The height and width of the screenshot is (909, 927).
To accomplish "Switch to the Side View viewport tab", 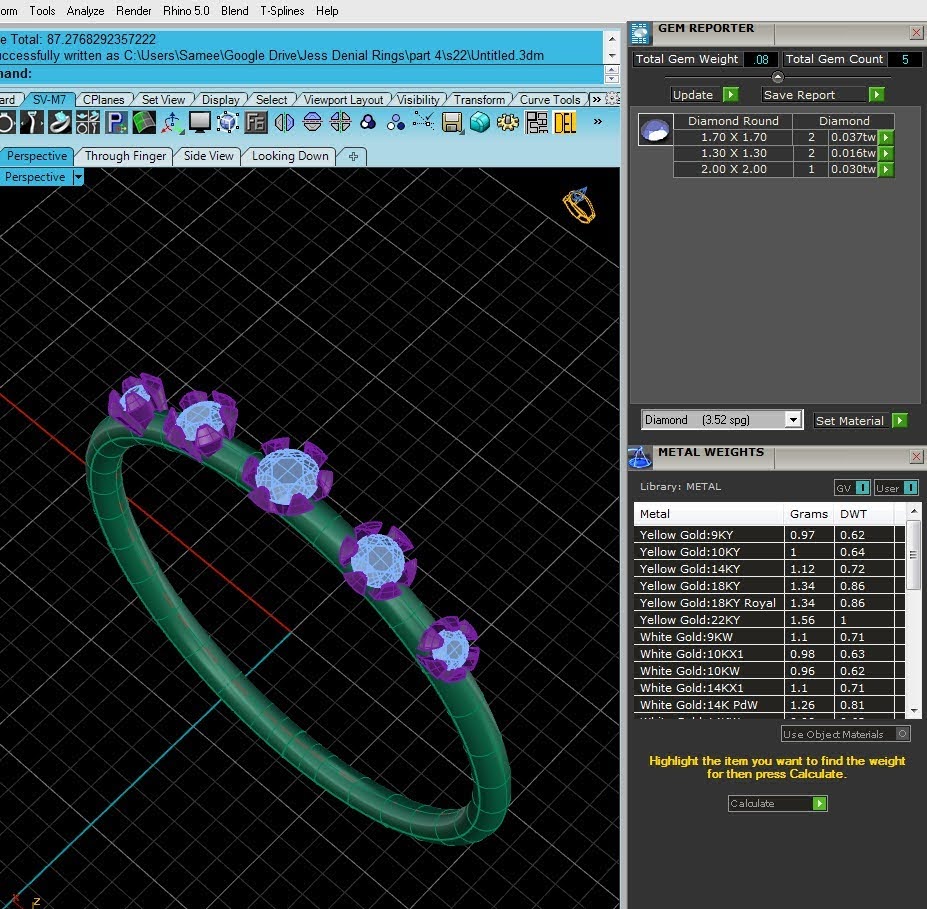I will [209, 156].
